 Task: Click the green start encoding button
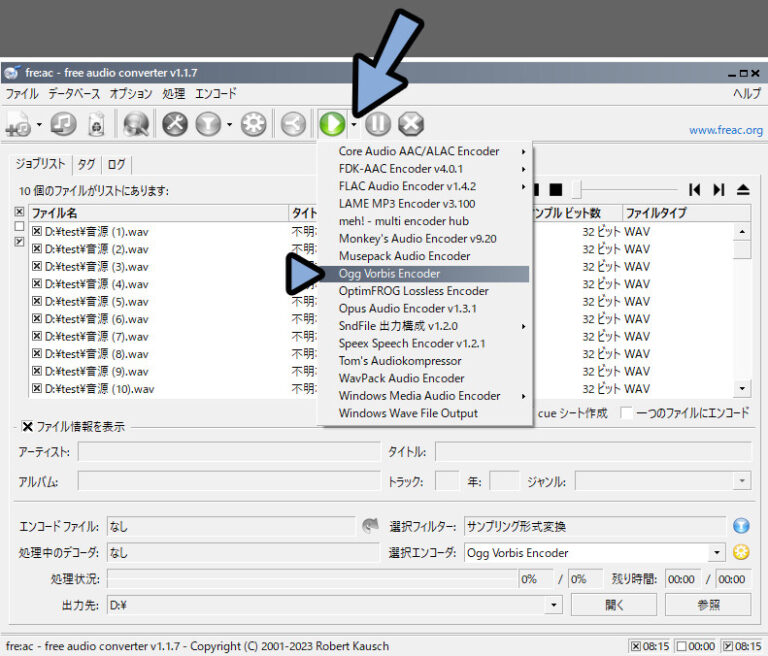(332, 124)
